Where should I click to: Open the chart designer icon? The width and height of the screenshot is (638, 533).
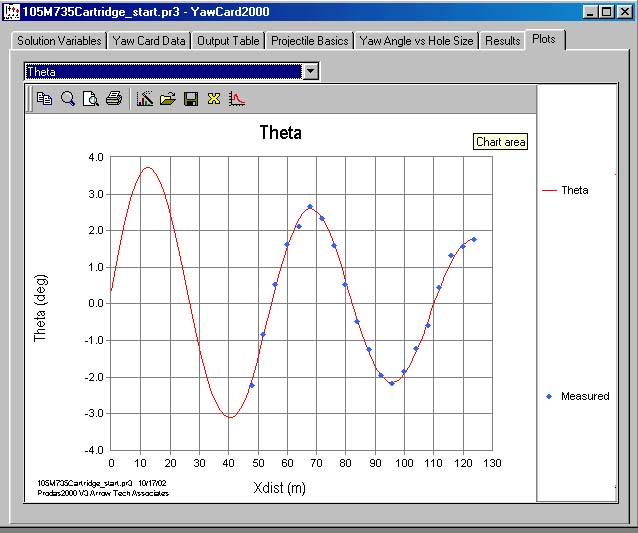point(144,98)
